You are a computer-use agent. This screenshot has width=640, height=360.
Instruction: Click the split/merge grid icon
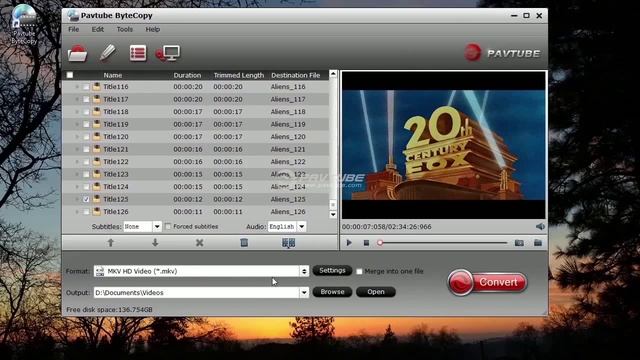pos(289,243)
